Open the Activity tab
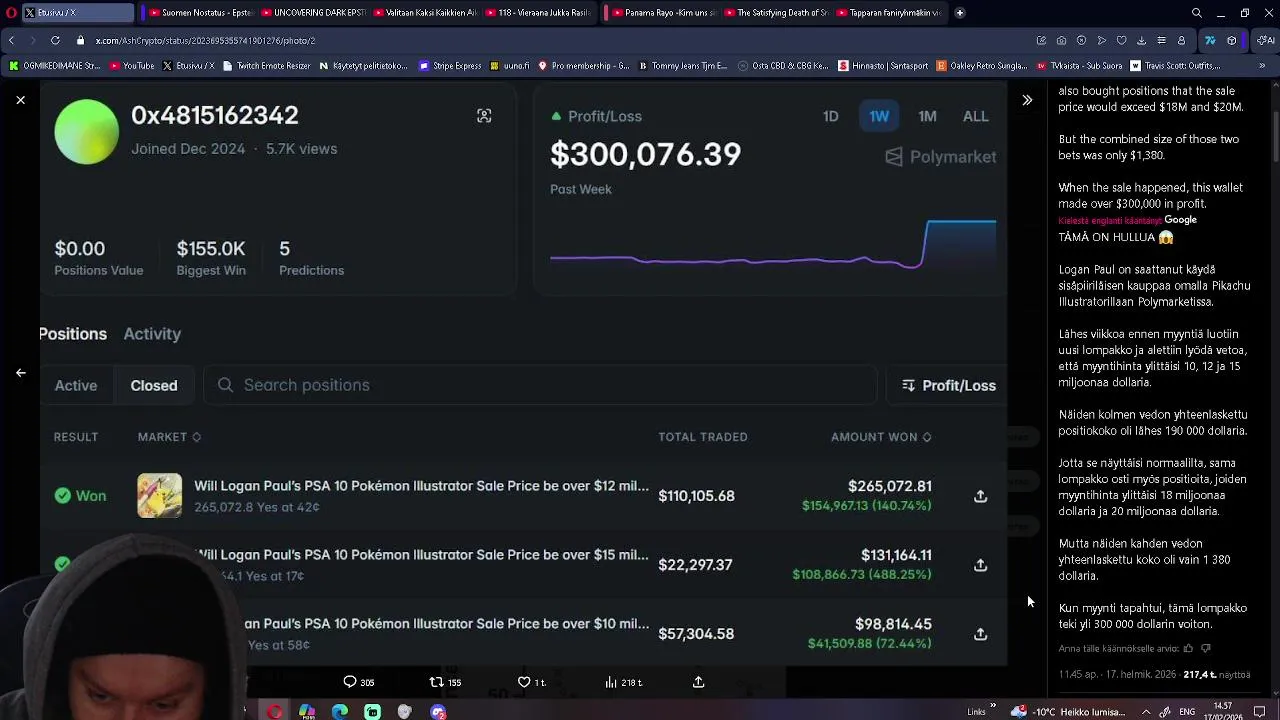1280x720 pixels. click(152, 334)
